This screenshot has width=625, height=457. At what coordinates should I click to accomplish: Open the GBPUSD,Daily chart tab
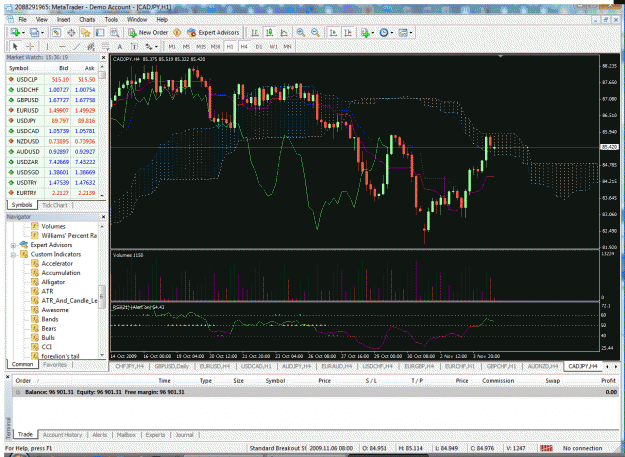point(172,366)
